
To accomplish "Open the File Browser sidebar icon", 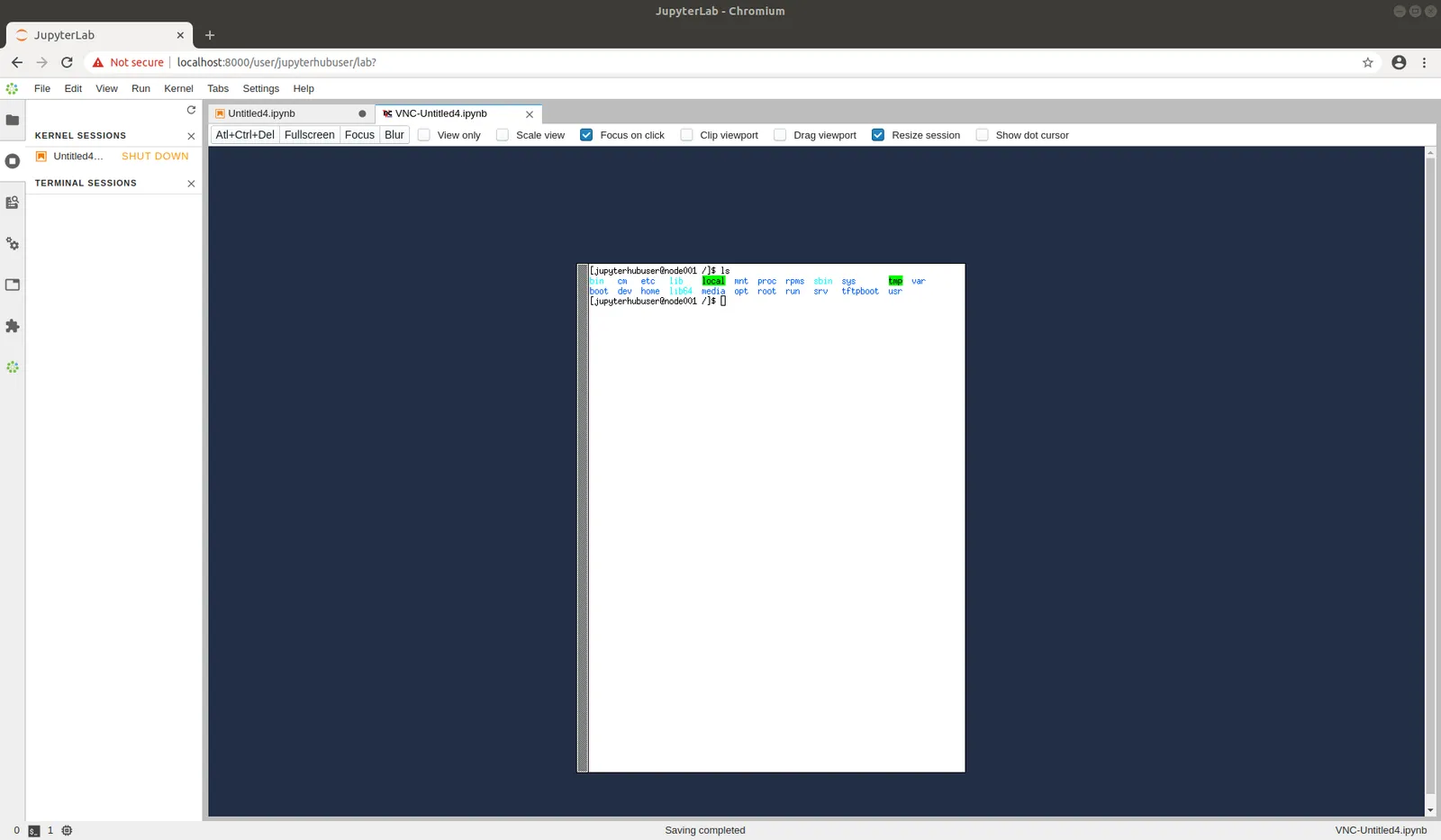I will [x=13, y=120].
